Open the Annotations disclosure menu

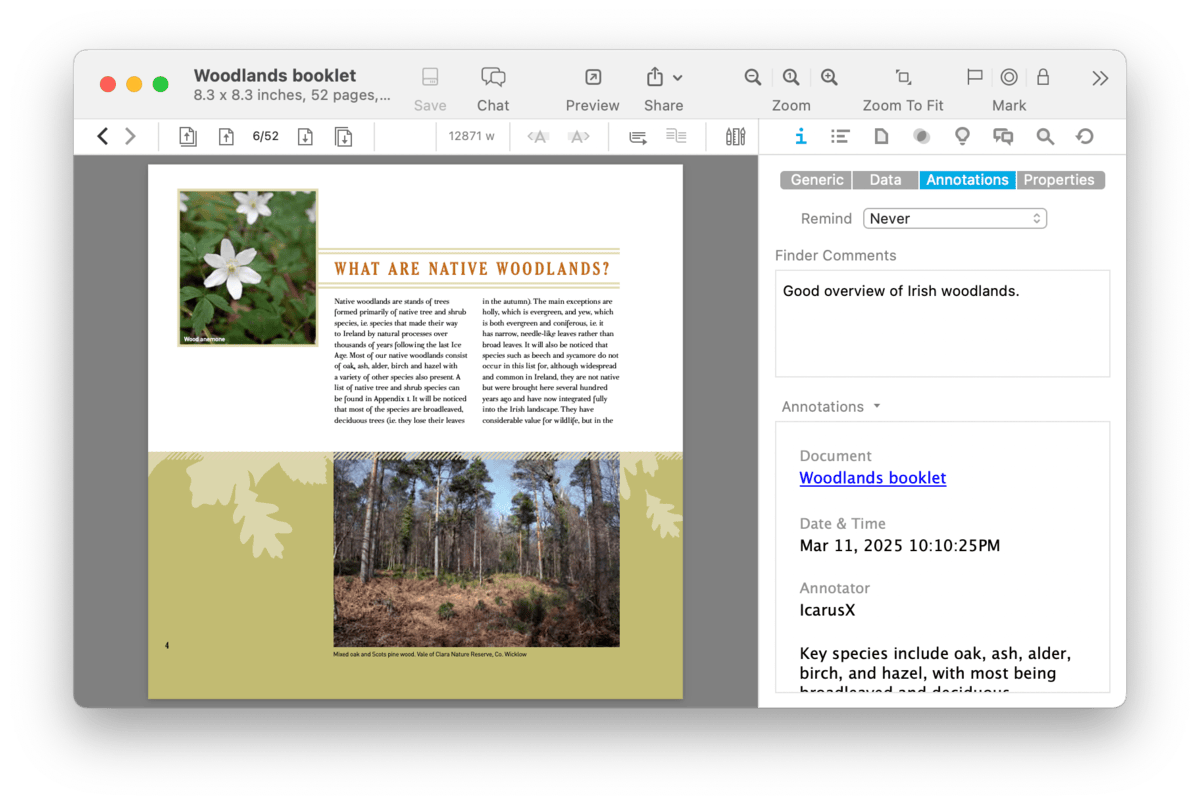(x=877, y=407)
